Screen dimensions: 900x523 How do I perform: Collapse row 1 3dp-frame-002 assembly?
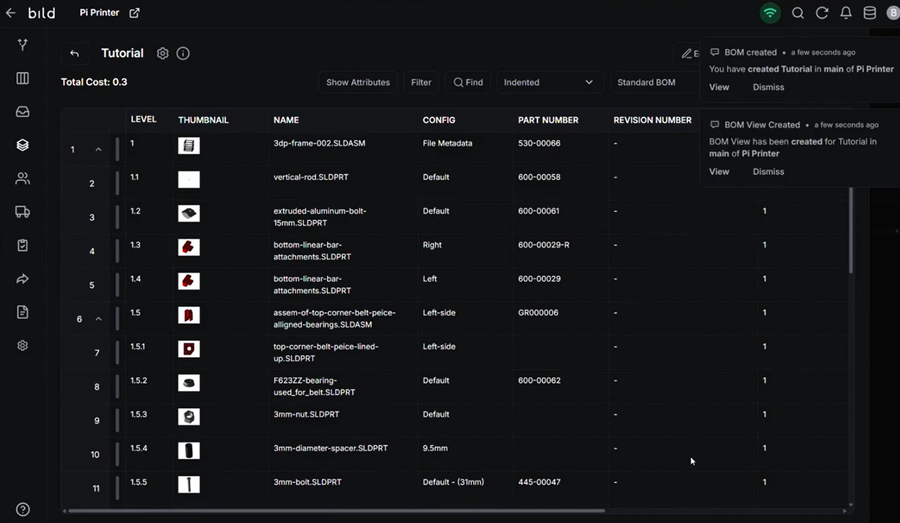(98, 149)
